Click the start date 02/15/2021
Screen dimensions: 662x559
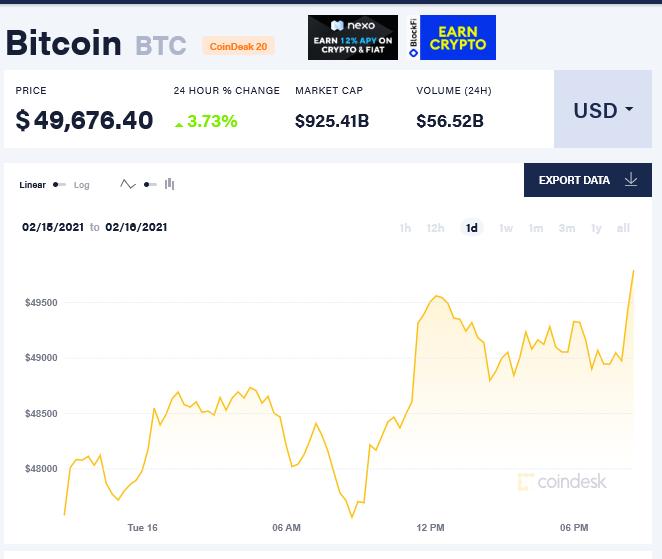[53, 227]
